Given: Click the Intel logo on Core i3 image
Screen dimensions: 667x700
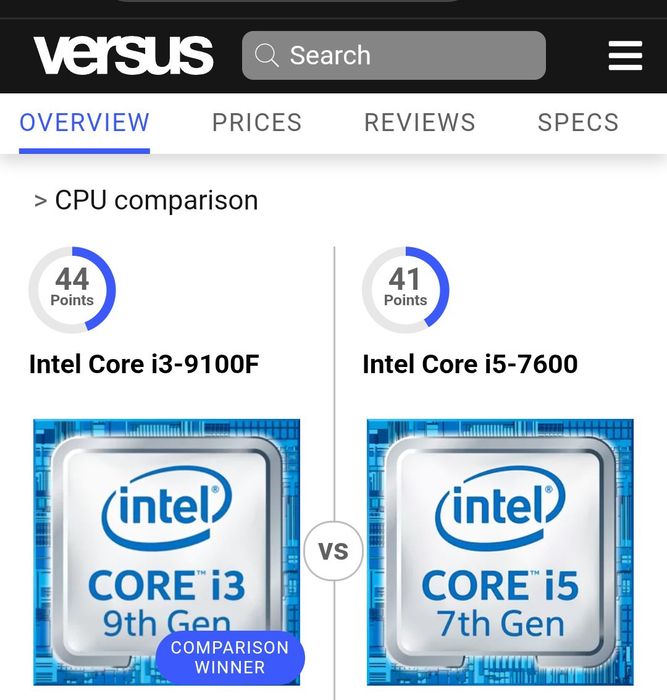Looking at the screenshot, I should click(x=167, y=508).
